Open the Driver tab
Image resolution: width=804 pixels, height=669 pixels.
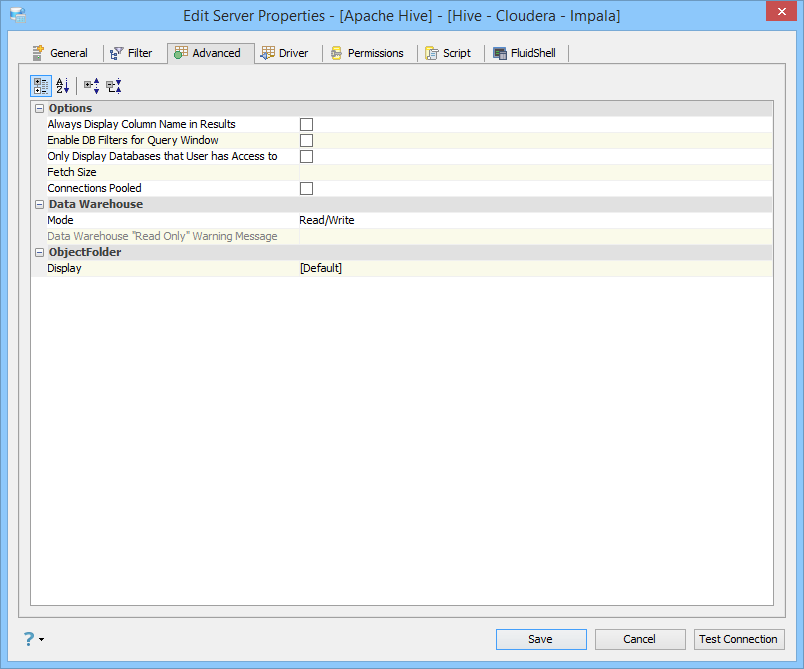tap(285, 53)
